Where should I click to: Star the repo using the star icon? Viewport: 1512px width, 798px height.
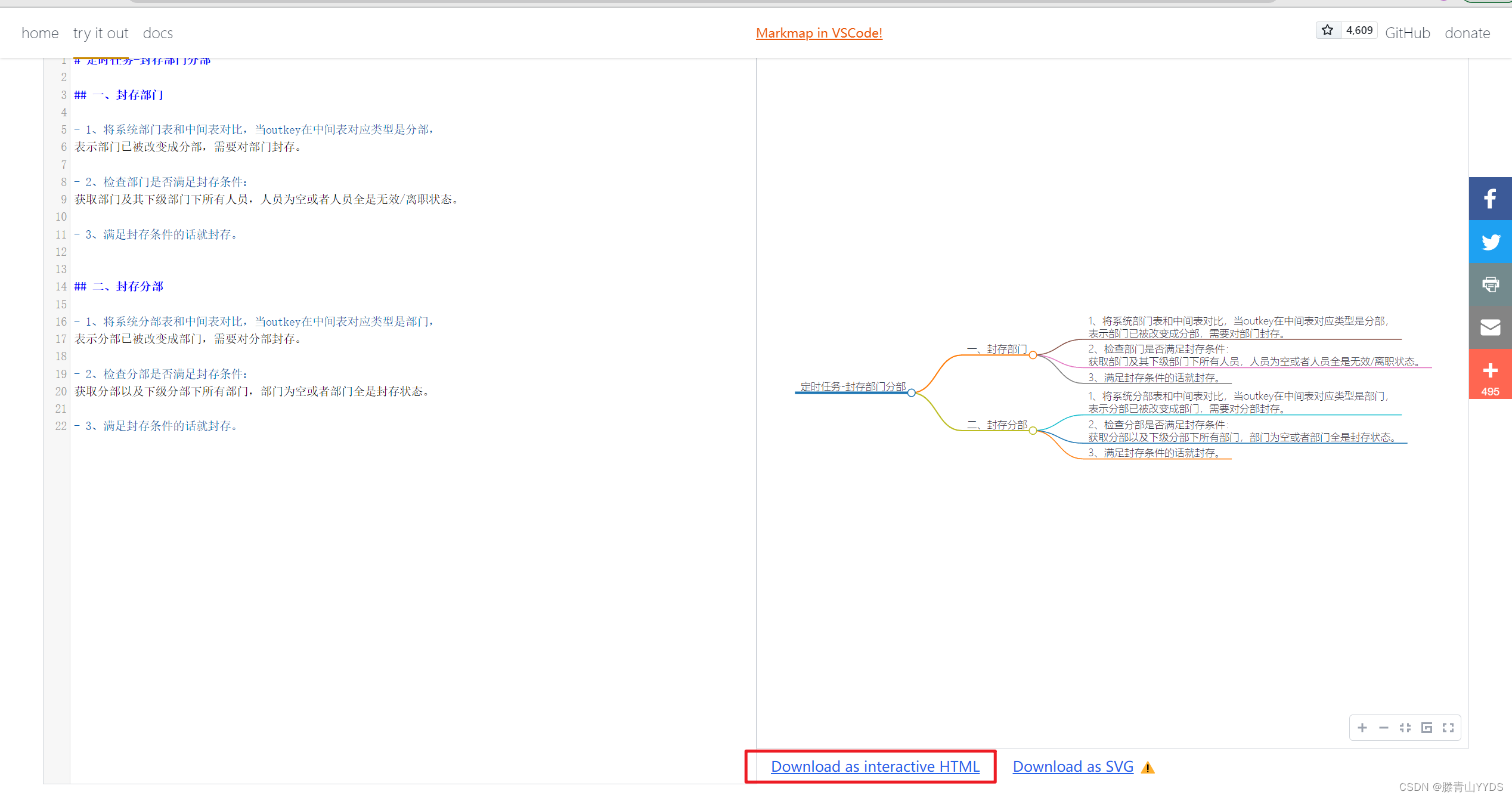1328,30
